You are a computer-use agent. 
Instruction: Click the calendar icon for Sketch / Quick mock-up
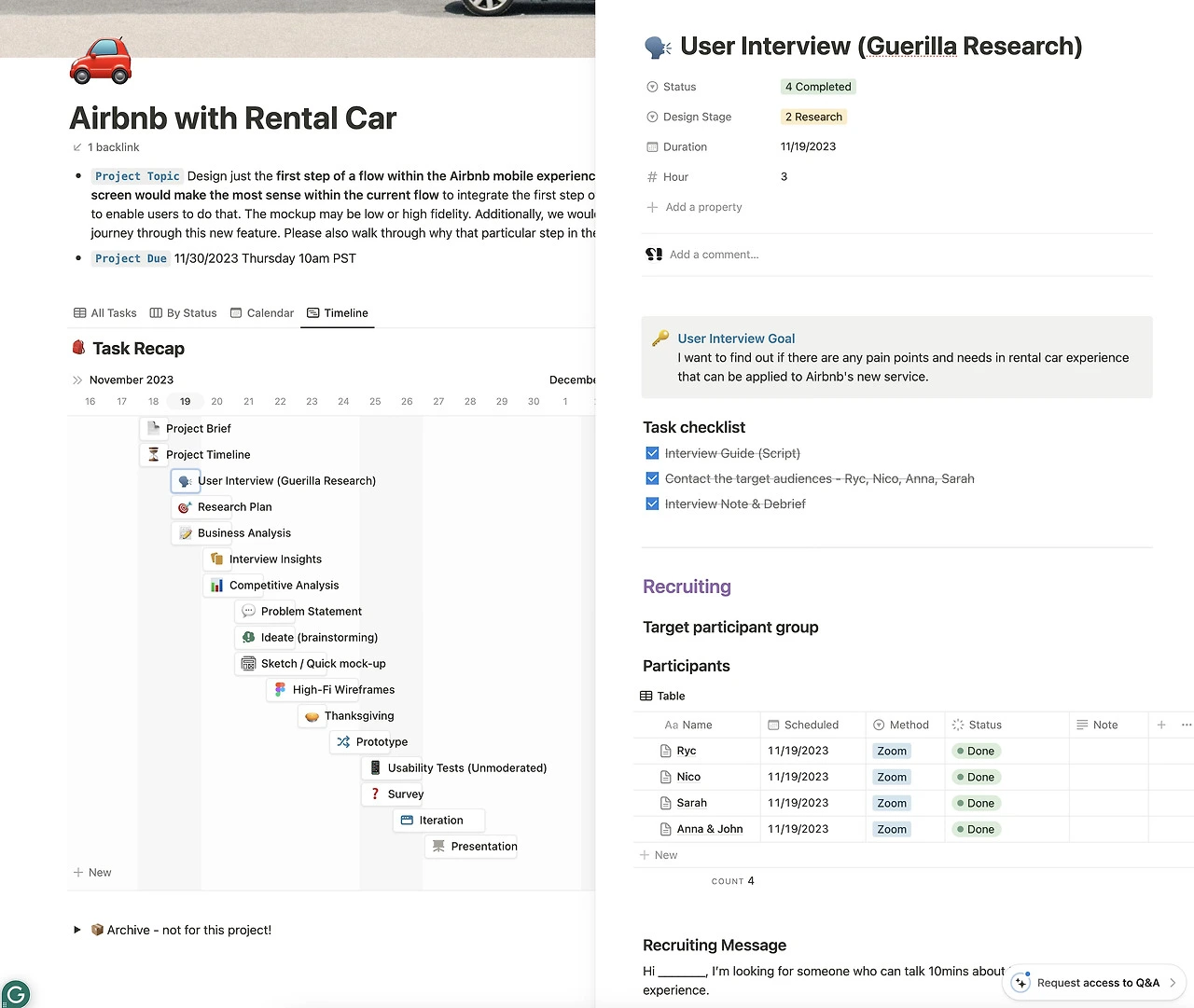coord(248,664)
